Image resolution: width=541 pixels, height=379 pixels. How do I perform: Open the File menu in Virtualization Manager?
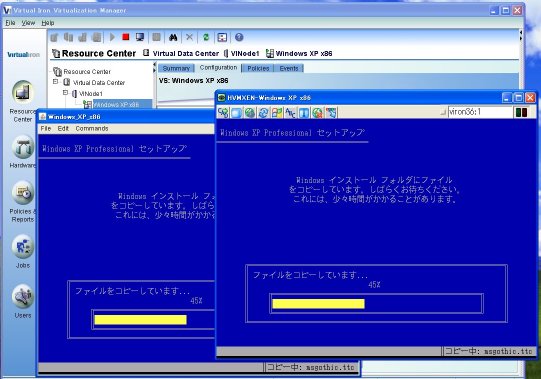tap(10, 23)
